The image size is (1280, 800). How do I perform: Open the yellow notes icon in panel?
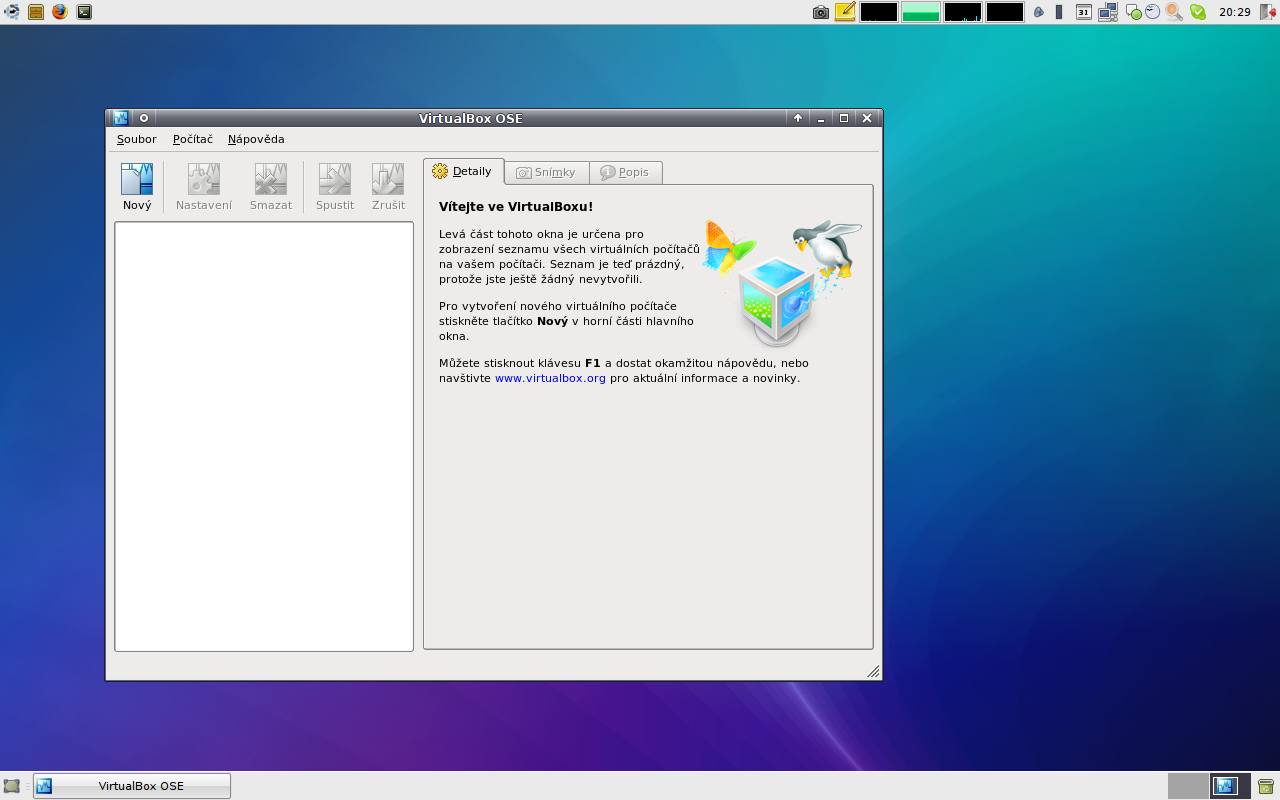[x=845, y=12]
